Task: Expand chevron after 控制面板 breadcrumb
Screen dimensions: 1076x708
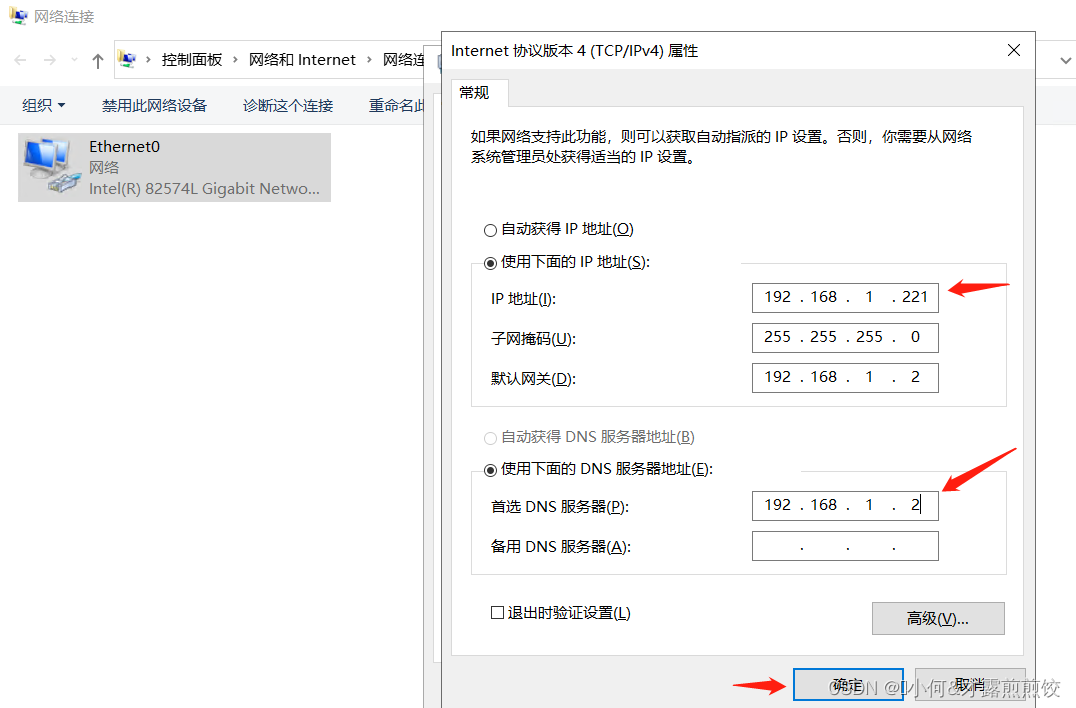Action: tap(235, 60)
